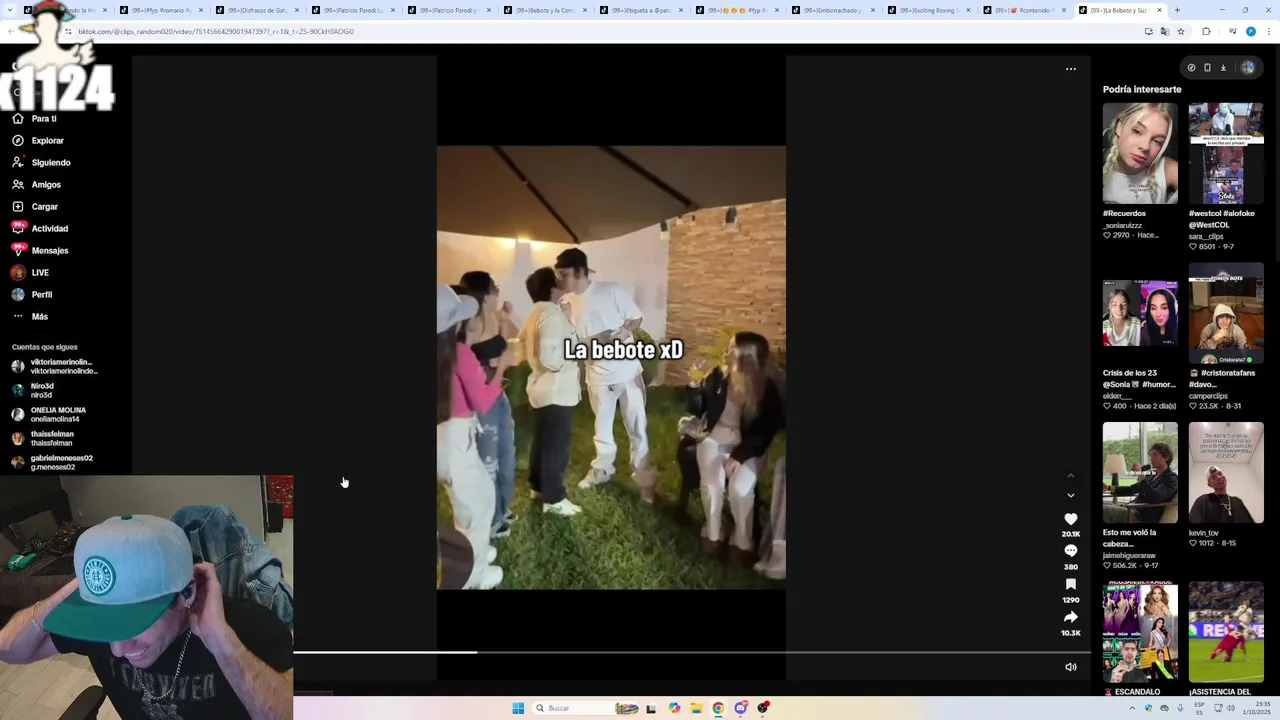The width and height of the screenshot is (1280, 720).
Task: Go to next video with down chevron
Action: 1070,495
